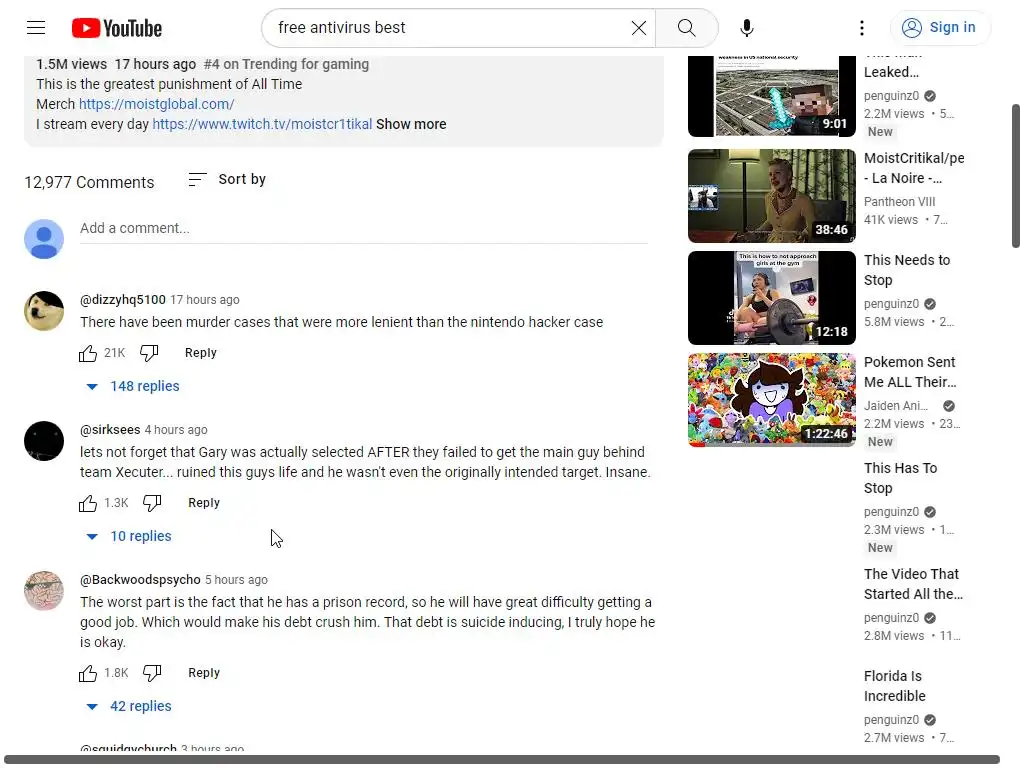This screenshot has width=1024, height=768.
Task: Open the 1:22:46 Pokemon thumbnail
Action: (771, 400)
